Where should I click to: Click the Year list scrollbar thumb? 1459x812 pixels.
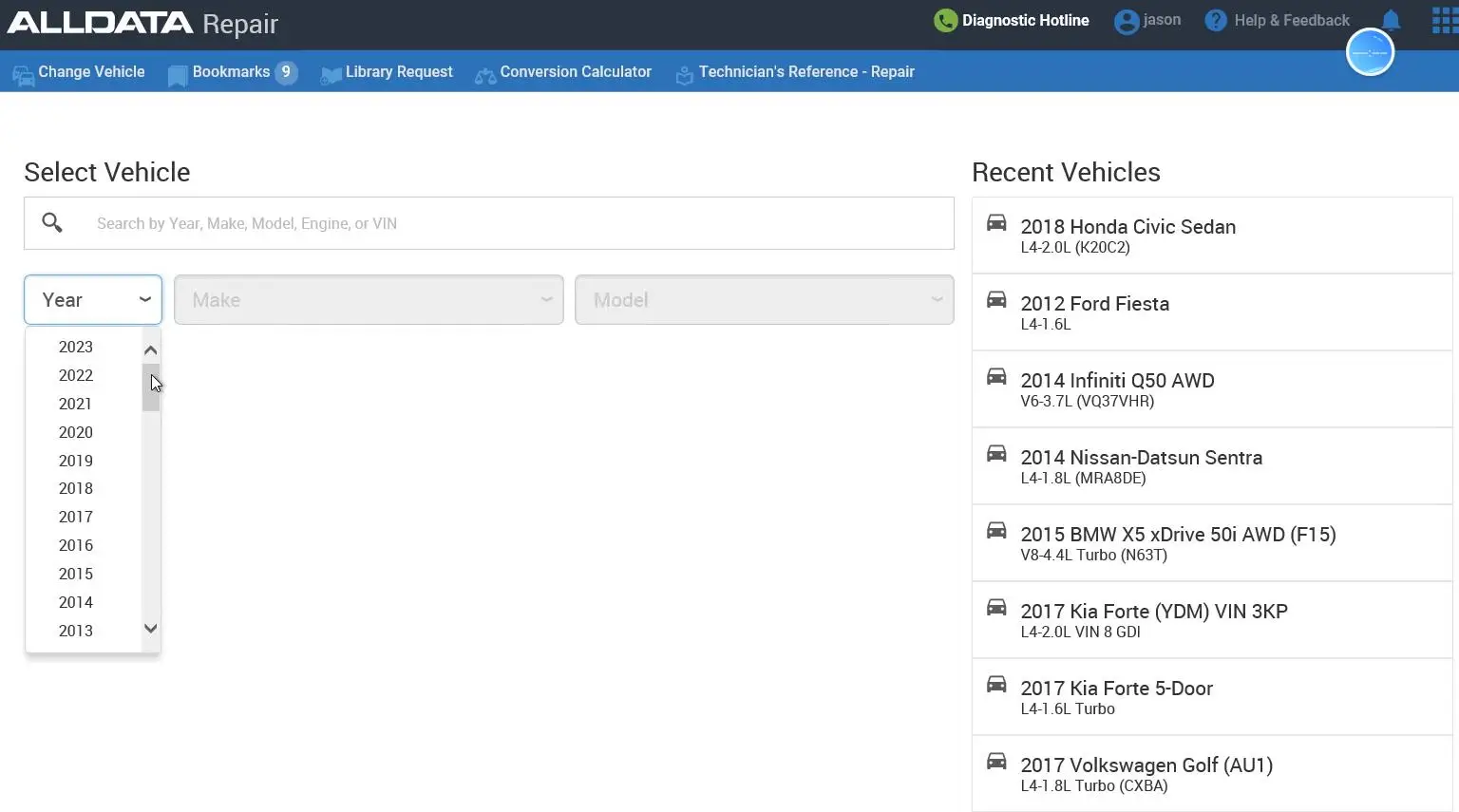point(150,387)
